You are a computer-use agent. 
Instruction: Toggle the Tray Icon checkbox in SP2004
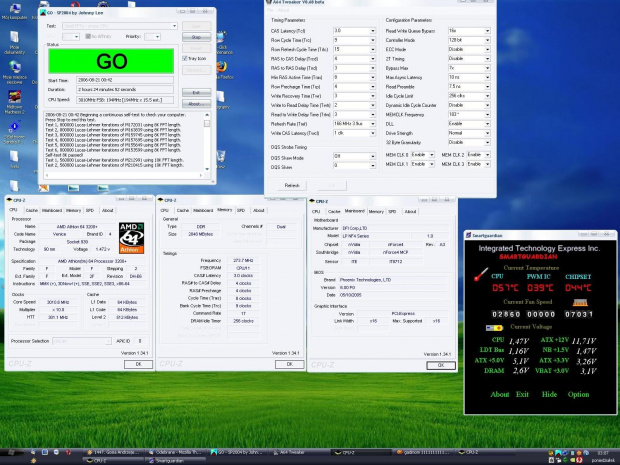tap(185, 59)
